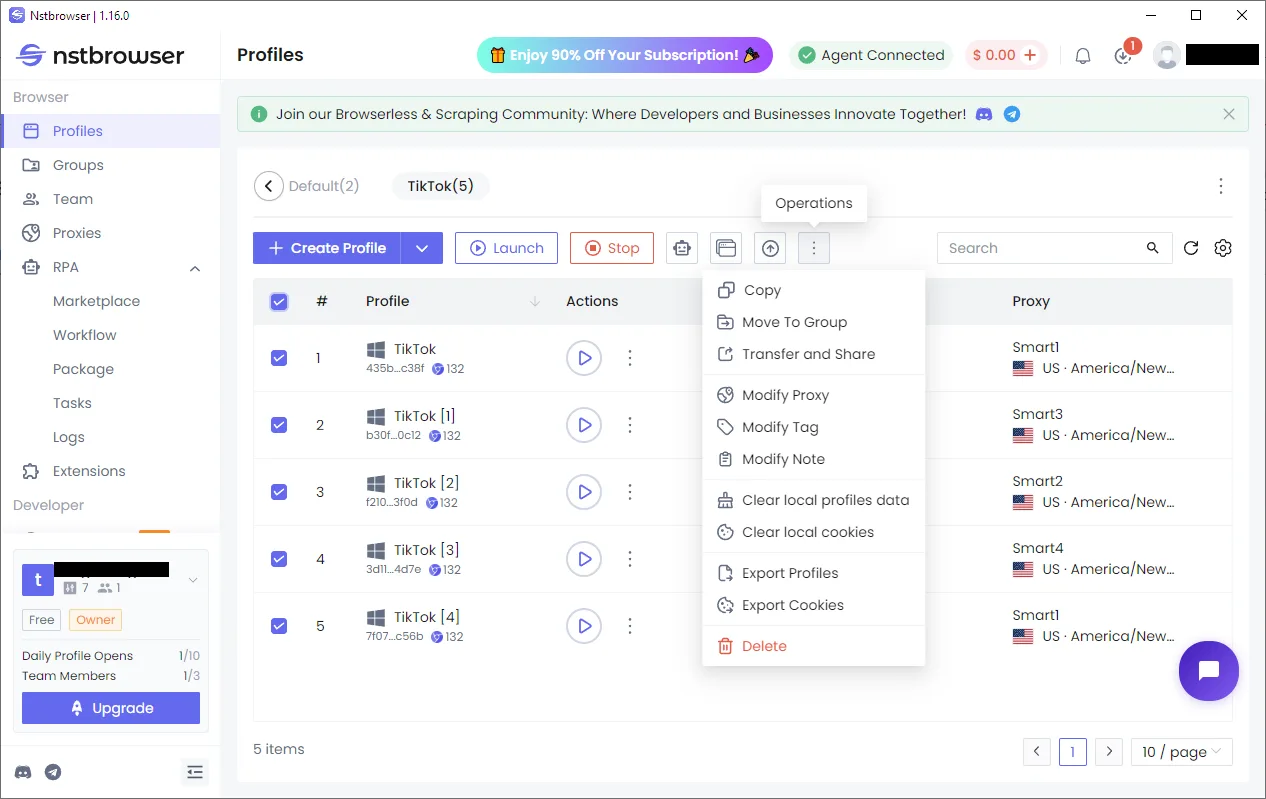Choose Modify Note
1266x799 pixels.
tap(813, 459)
